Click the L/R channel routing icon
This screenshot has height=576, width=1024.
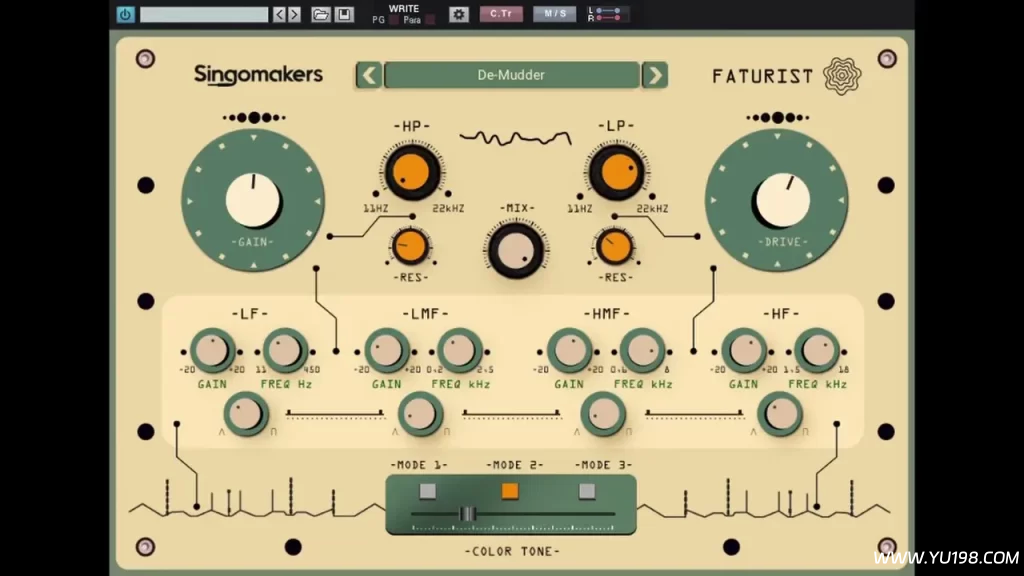coord(607,14)
